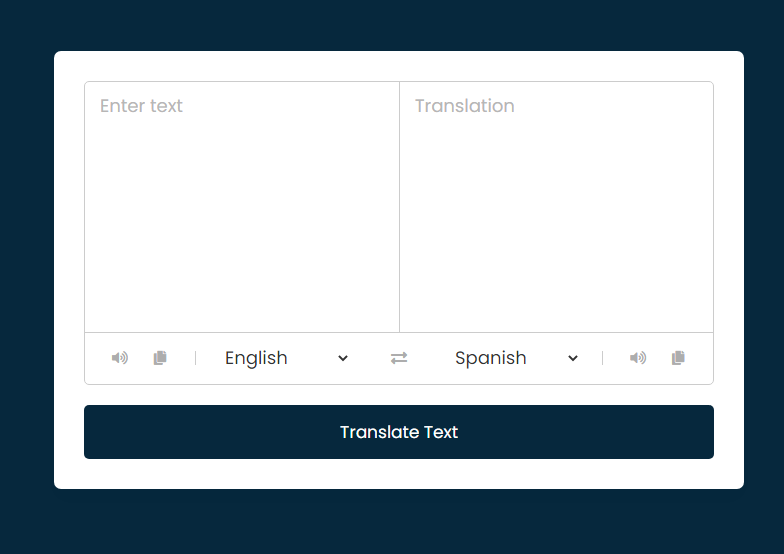
Task: Swap English and Spanish languages
Action: point(399,358)
